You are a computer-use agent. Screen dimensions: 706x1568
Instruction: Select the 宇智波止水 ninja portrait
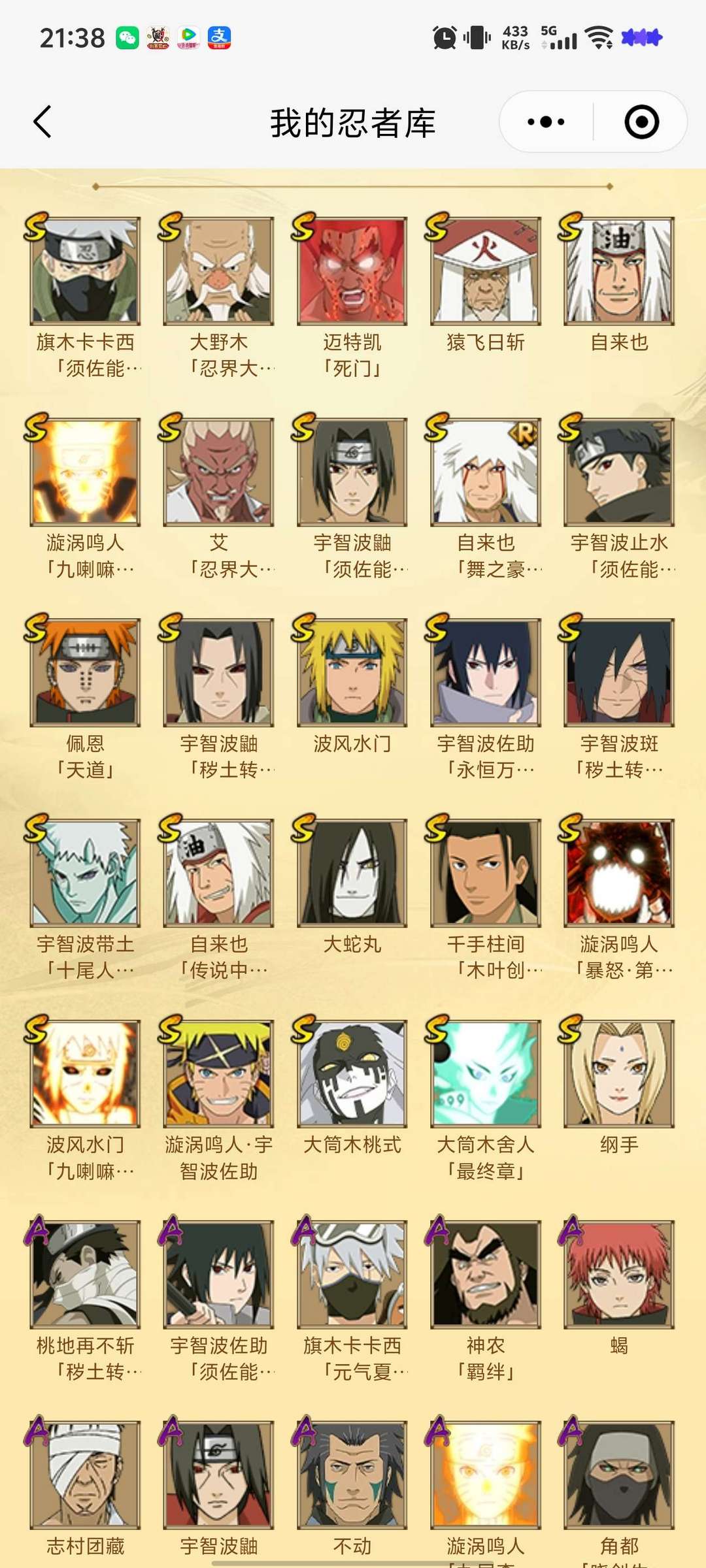tap(619, 472)
